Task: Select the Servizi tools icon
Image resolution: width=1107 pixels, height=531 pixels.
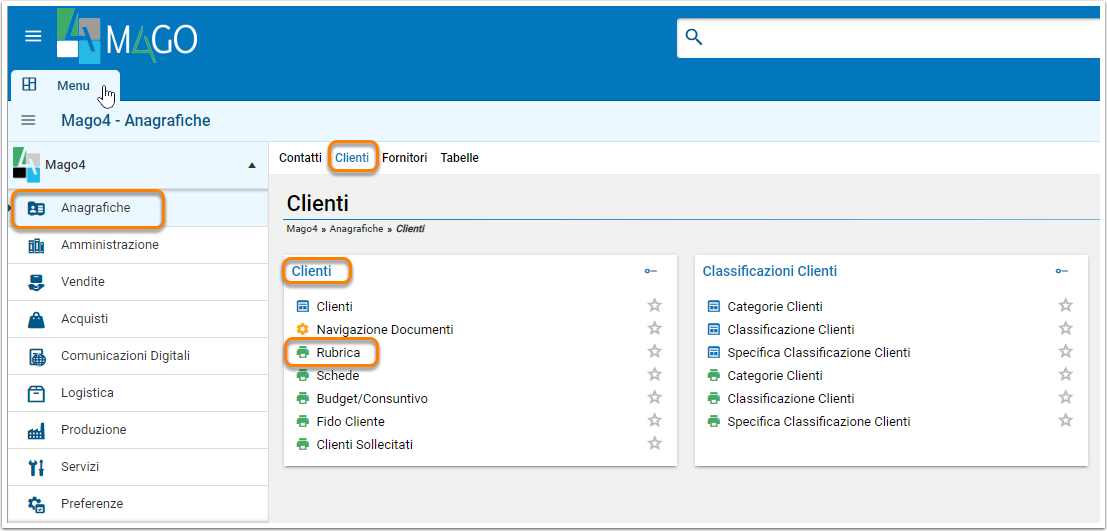Action: coord(36,467)
